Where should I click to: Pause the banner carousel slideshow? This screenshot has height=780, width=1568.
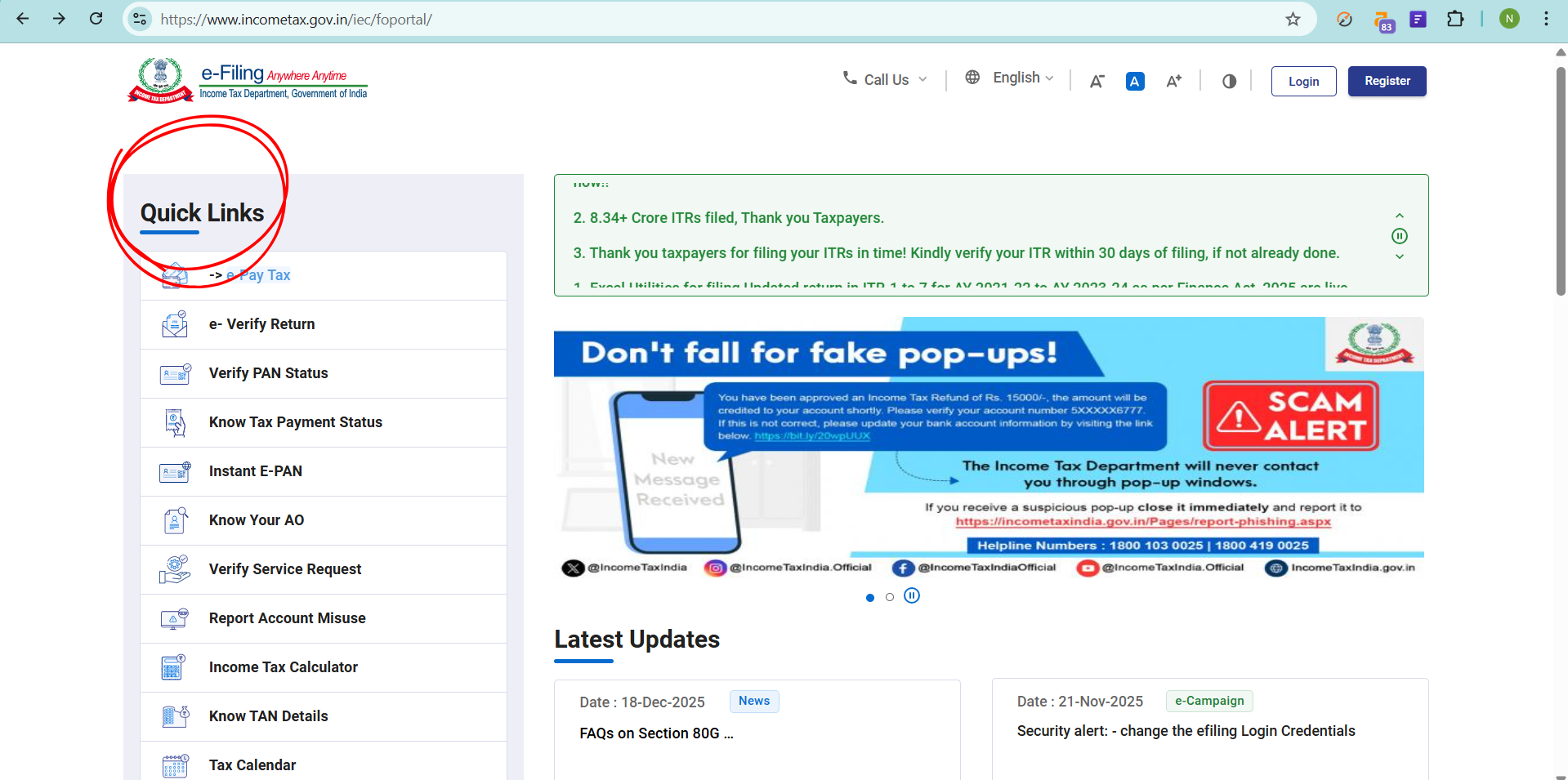point(912,595)
